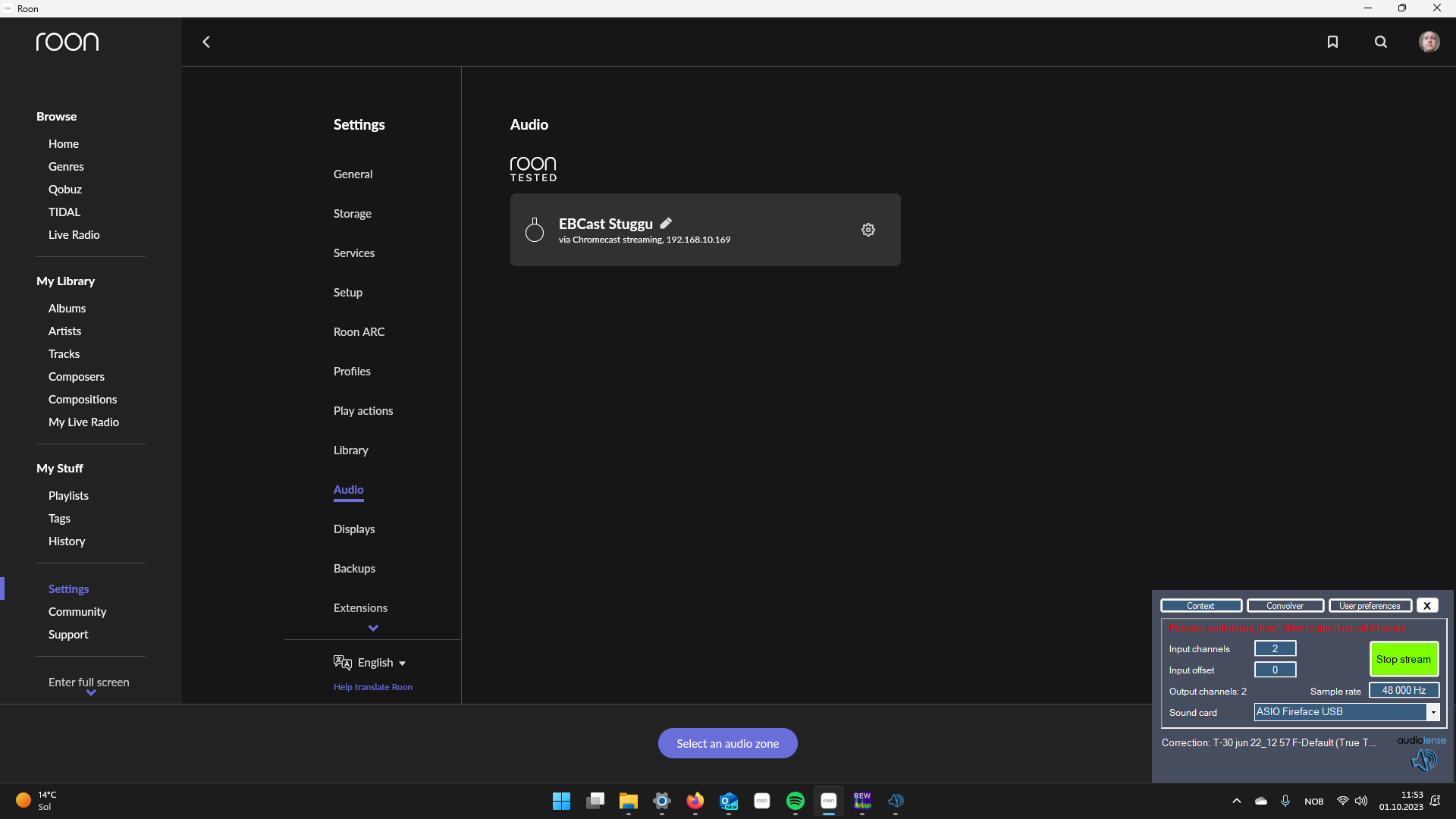
Task: Open the User preferences tab
Action: [1370, 605]
